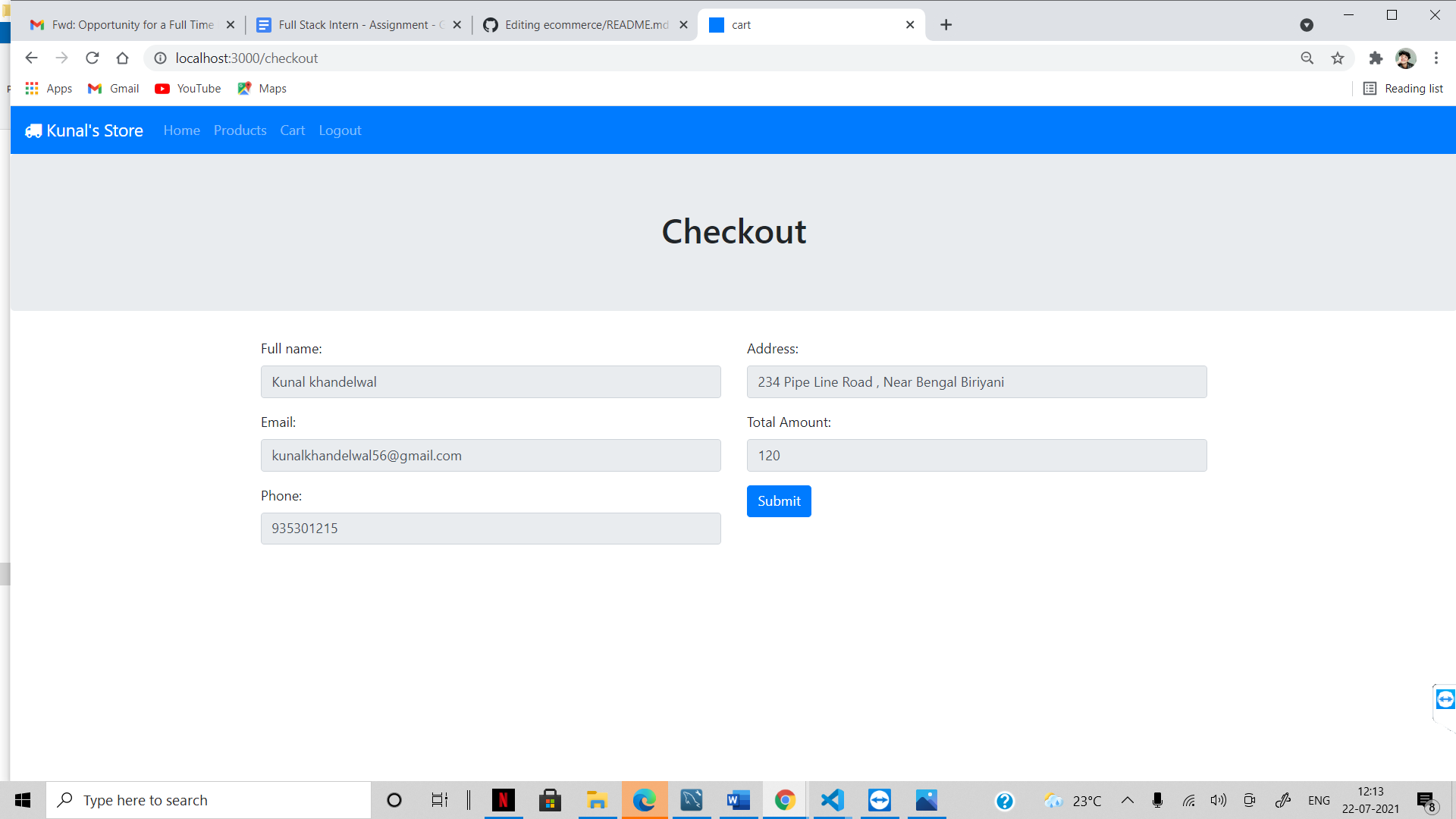
Task: Switch to Full Stack Intern Assignment tab
Action: [x=350, y=25]
